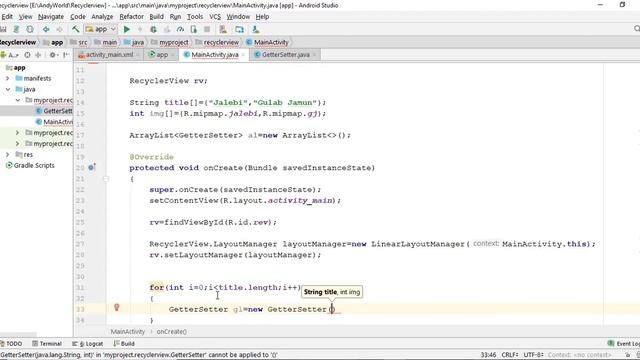Screen dimensions: 640x360
Task: Open the Analyze menu
Action: point(102,17)
